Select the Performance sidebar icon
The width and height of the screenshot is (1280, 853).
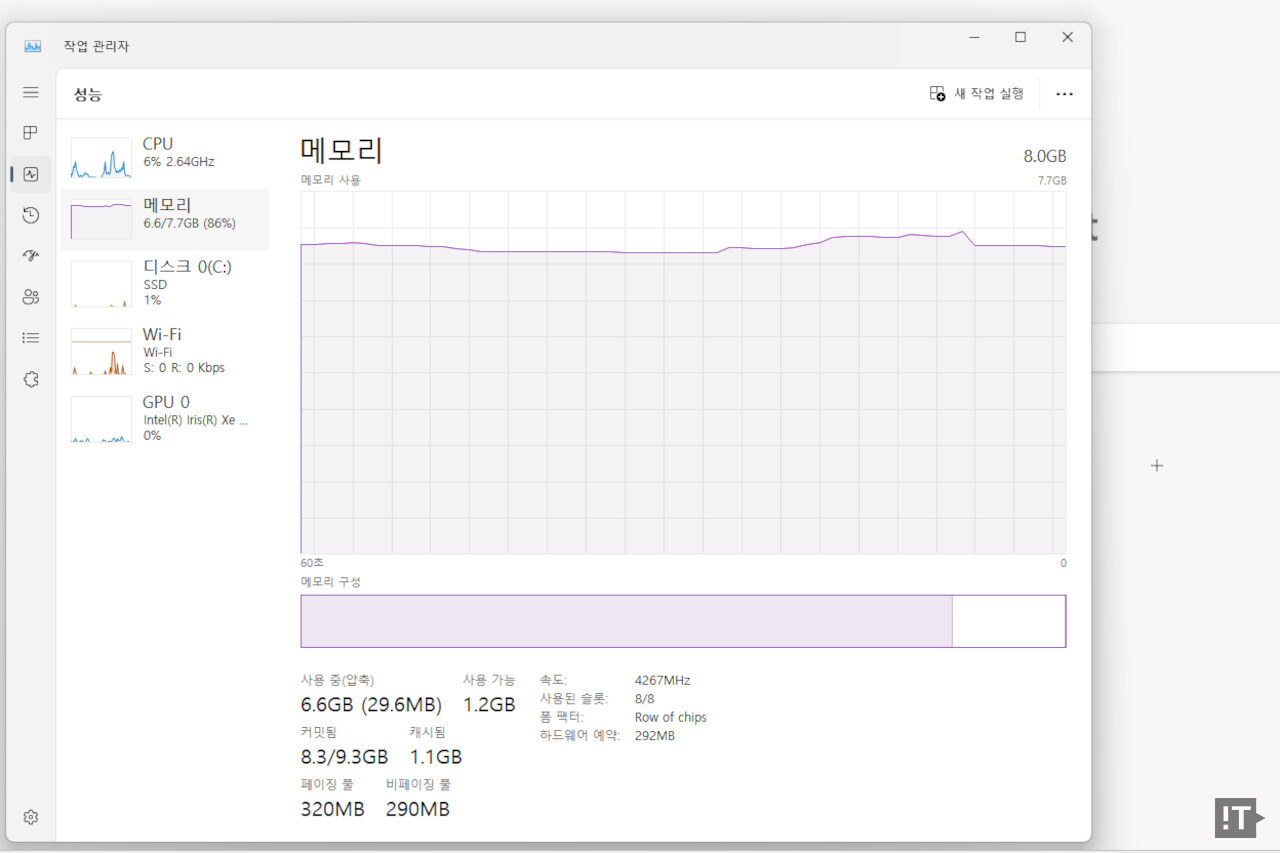30,174
